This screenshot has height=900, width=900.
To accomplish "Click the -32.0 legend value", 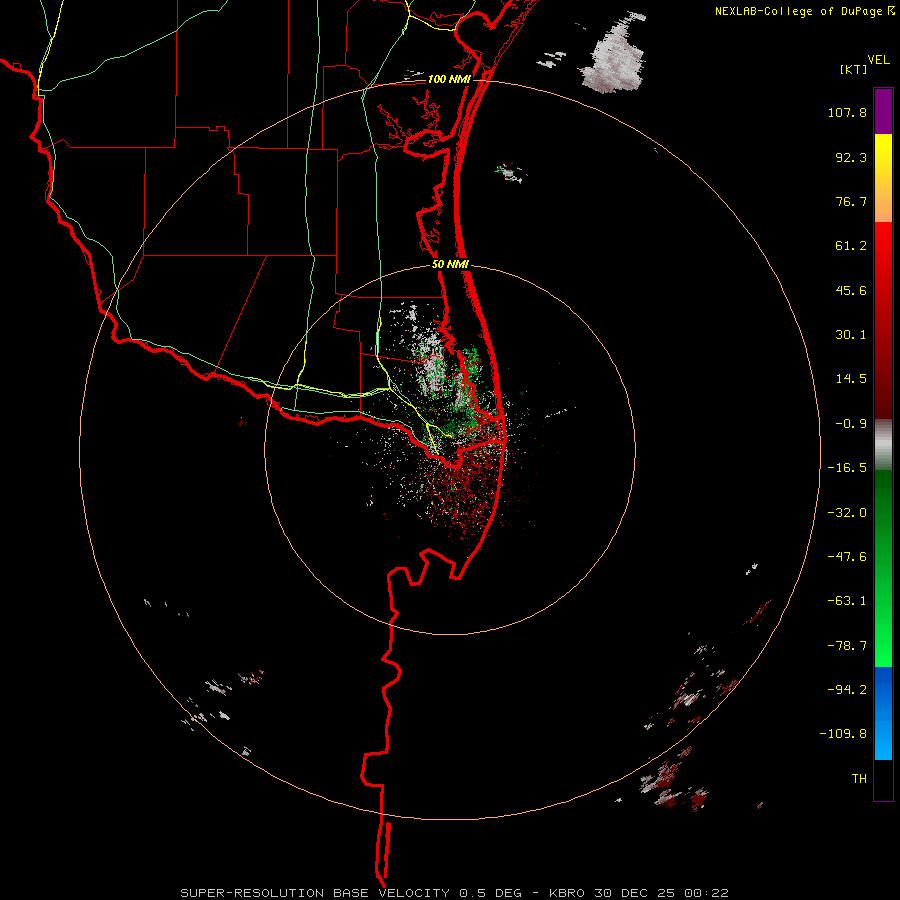I will (x=847, y=513).
